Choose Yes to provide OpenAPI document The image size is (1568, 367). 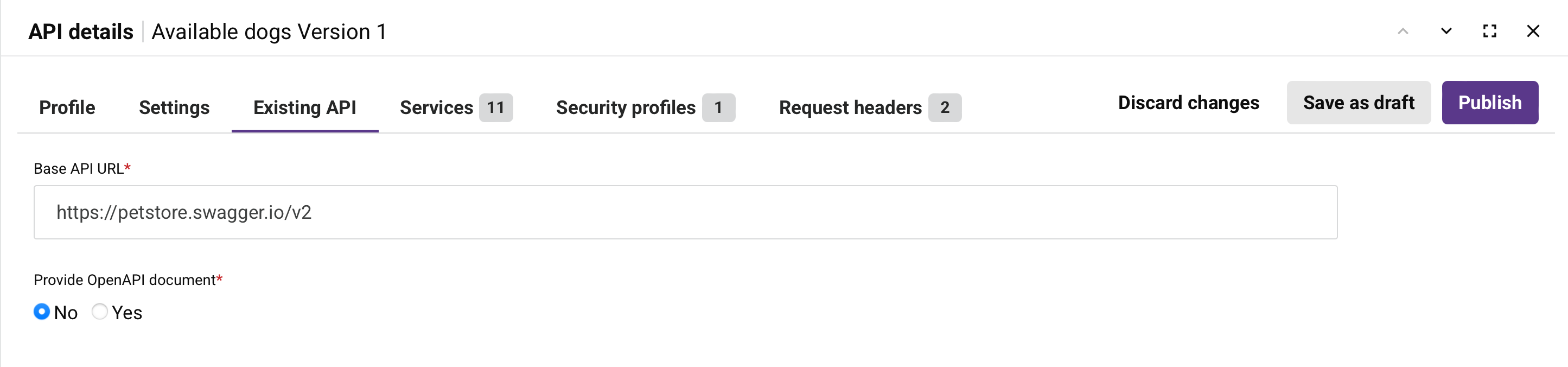point(100,312)
